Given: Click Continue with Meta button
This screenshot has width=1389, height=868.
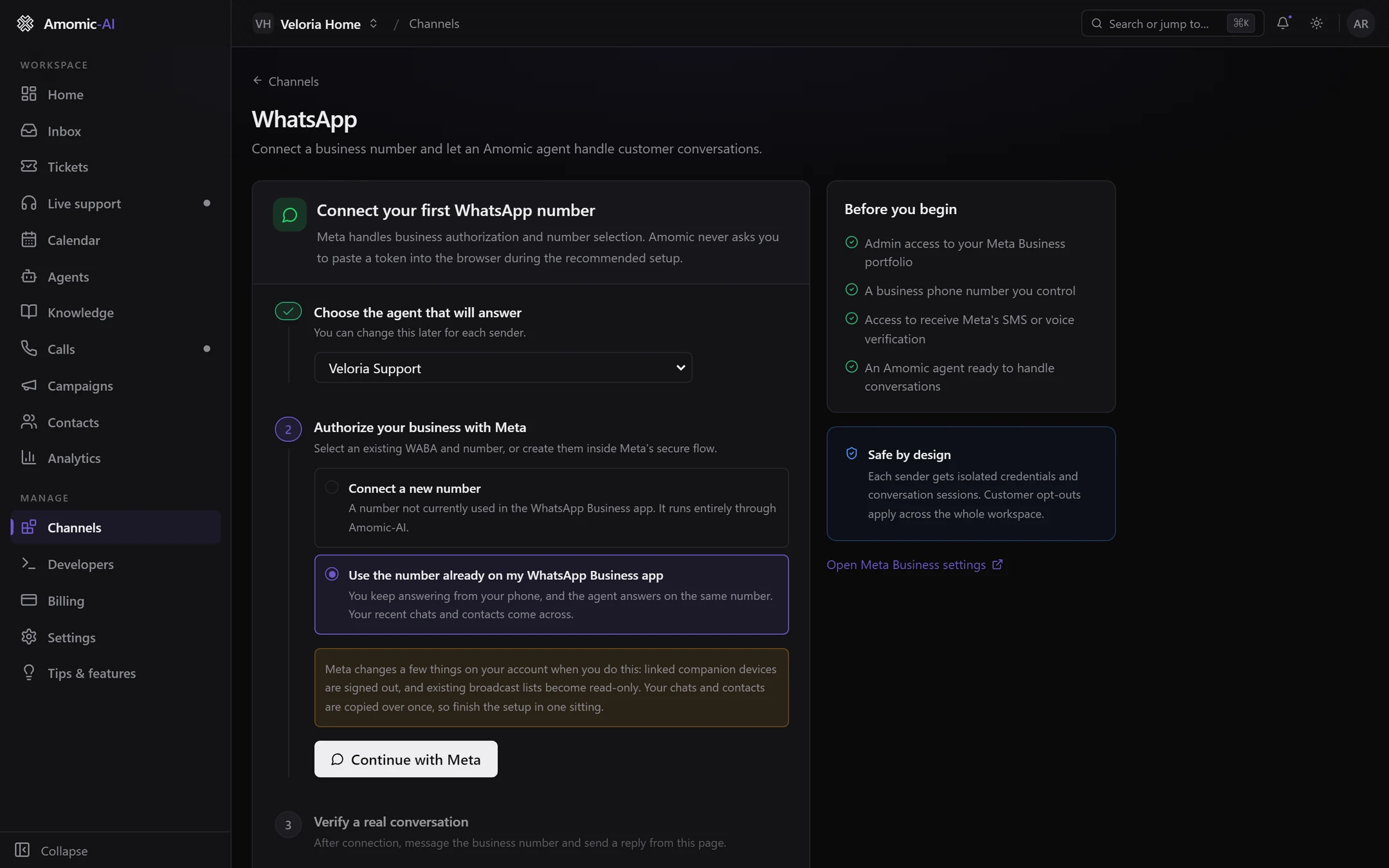Looking at the screenshot, I should coord(406,759).
